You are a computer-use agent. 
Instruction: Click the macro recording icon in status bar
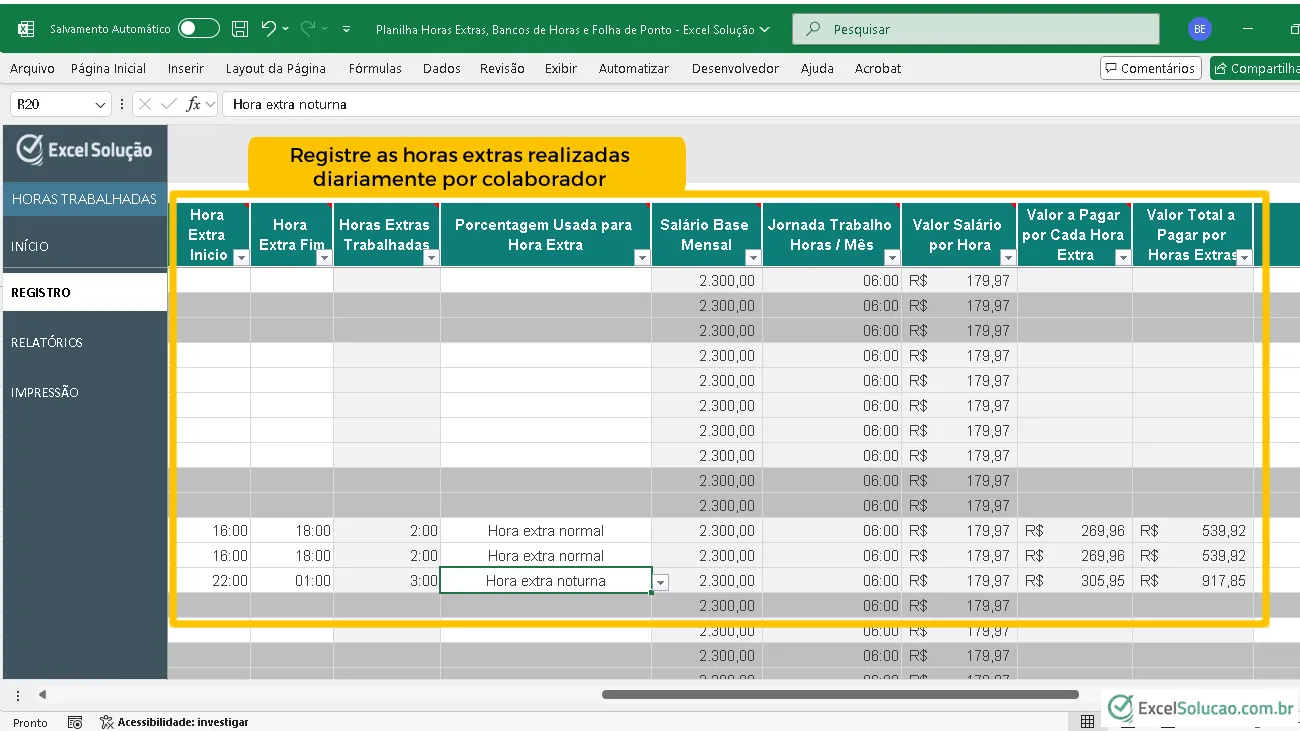click(x=75, y=722)
